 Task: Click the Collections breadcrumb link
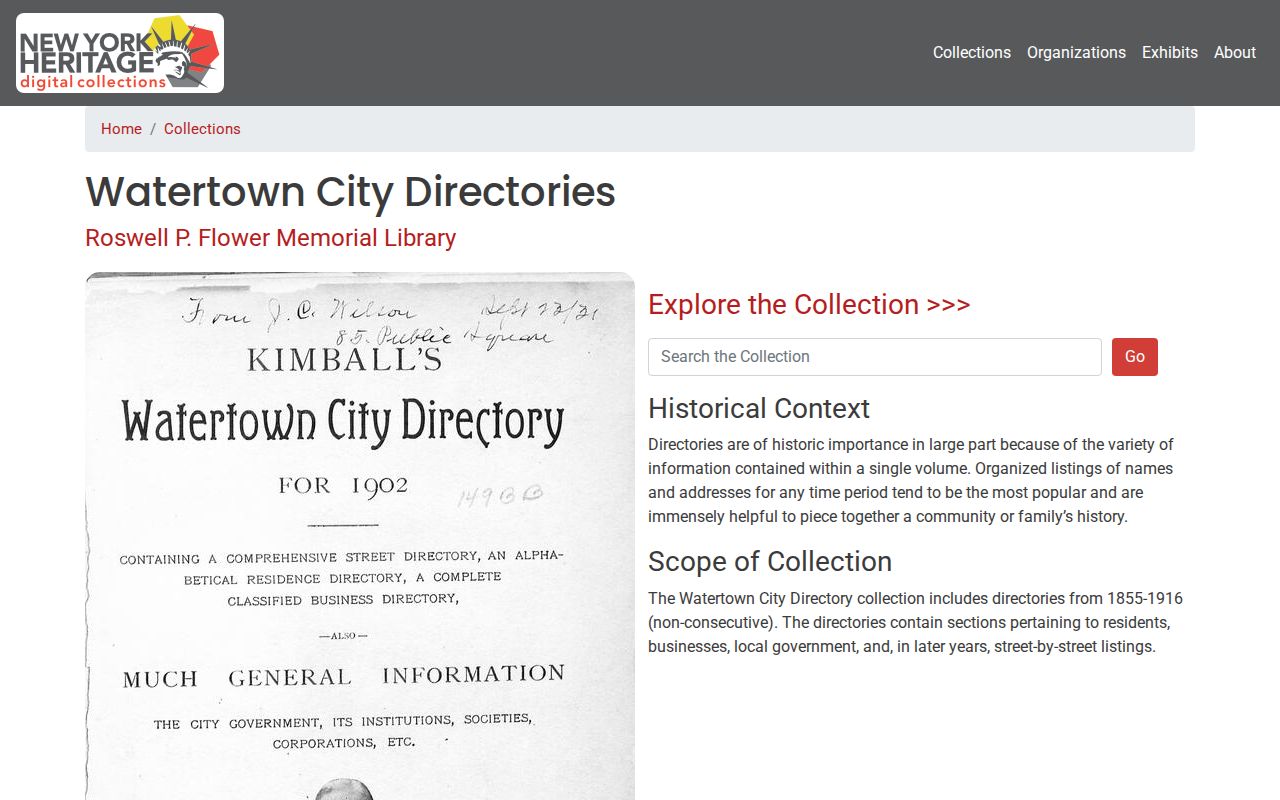202,129
